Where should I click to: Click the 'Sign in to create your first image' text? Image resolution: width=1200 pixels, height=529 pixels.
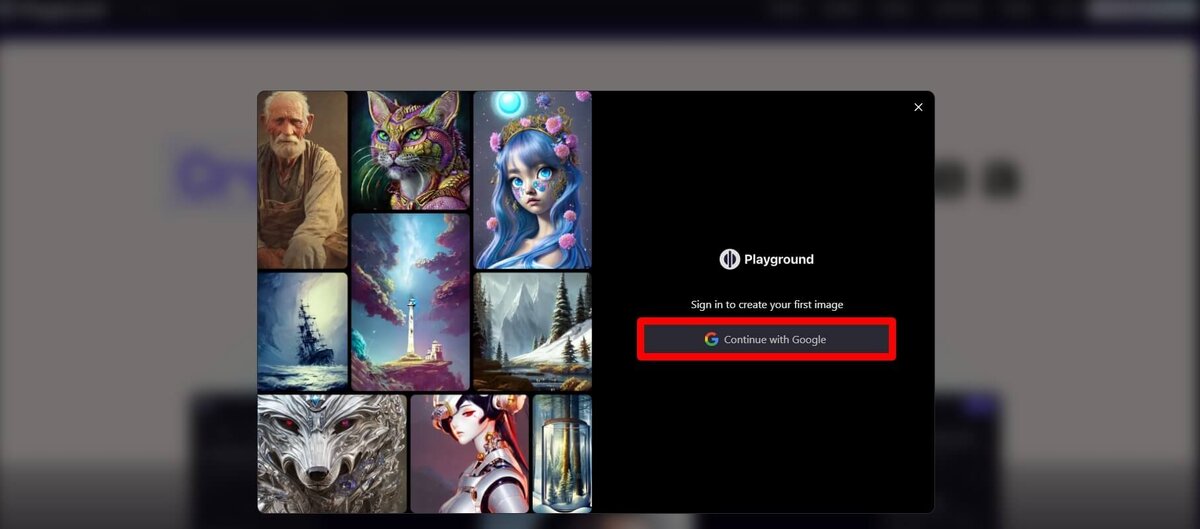(x=767, y=304)
